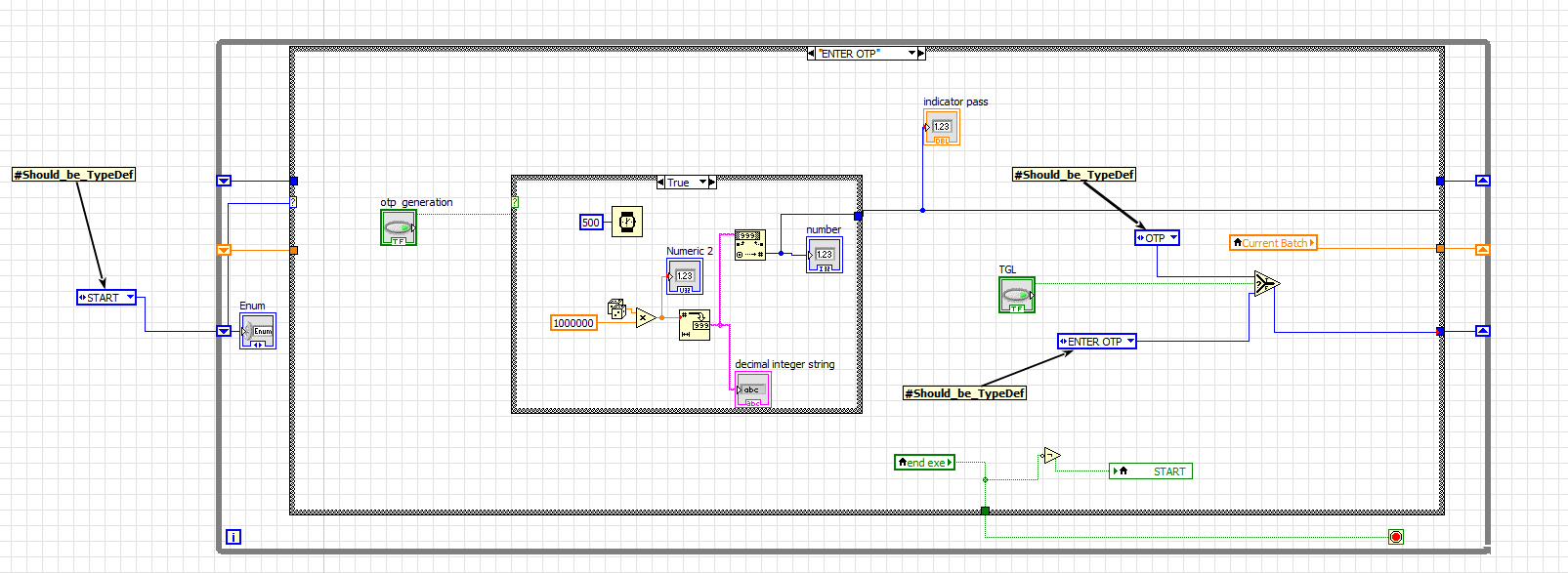Select the Enum indicator terminal
The image size is (1568, 573).
(258, 331)
